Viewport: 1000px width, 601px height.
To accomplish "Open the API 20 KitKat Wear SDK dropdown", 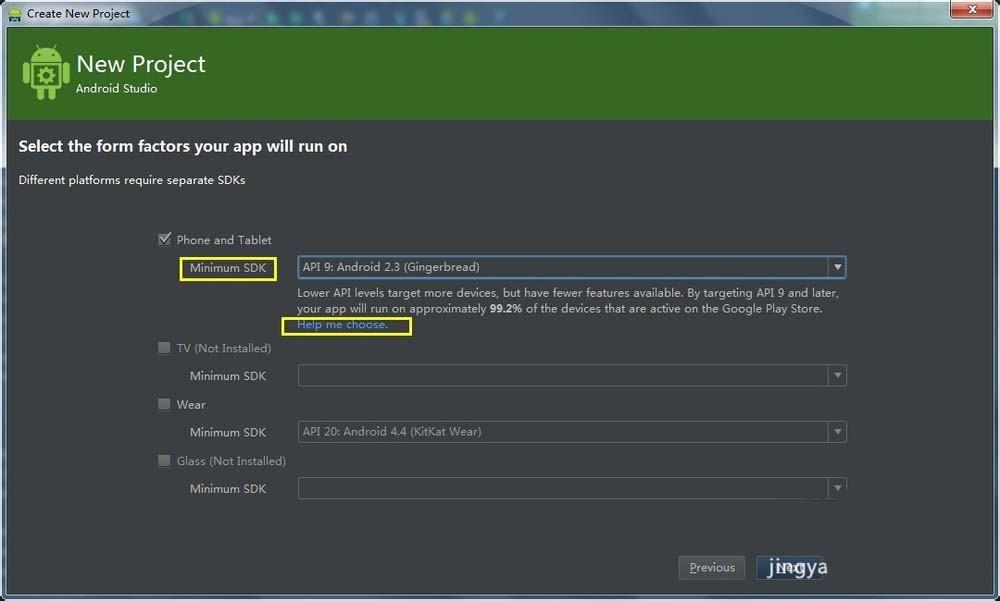I will (x=838, y=432).
